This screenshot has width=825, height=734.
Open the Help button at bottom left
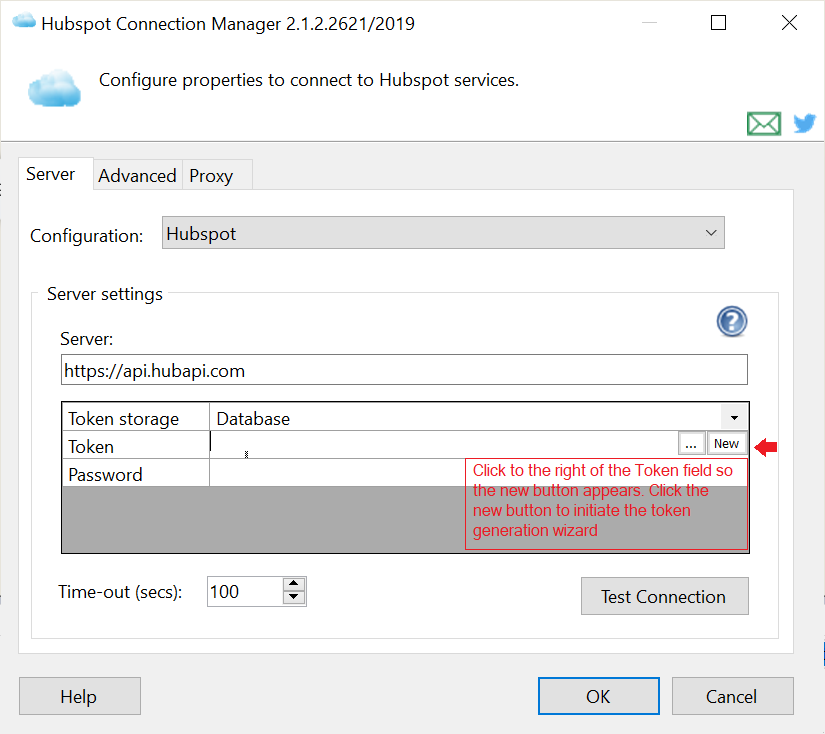(x=79, y=696)
